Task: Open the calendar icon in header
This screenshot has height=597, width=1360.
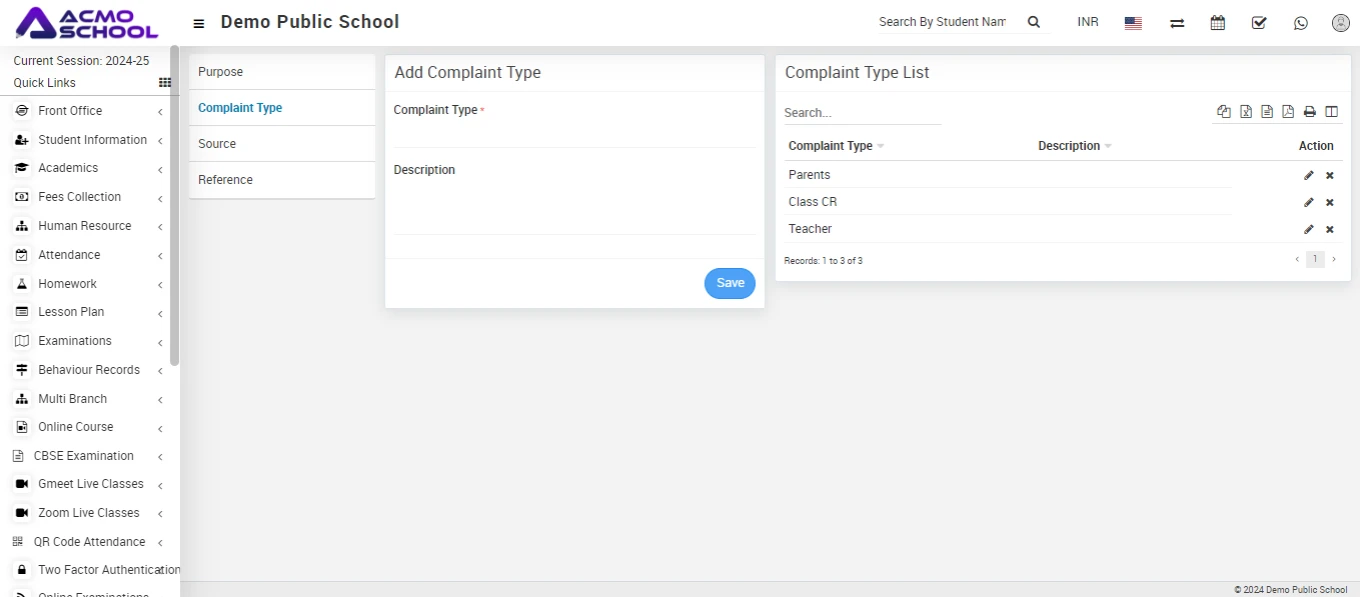Action: click(x=1217, y=22)
